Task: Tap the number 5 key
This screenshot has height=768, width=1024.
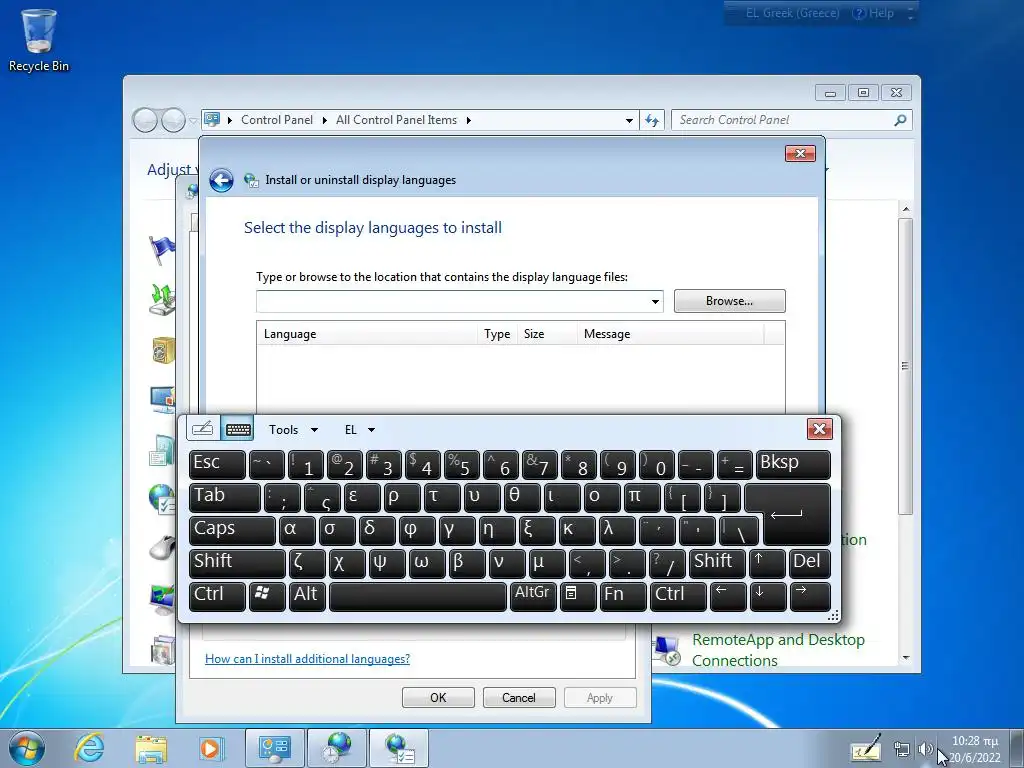Action: point(462,465)
